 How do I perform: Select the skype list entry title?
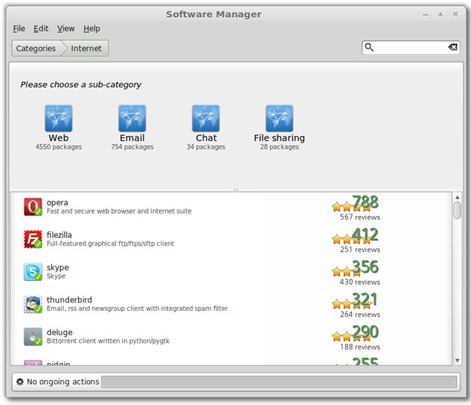[58, 267]
